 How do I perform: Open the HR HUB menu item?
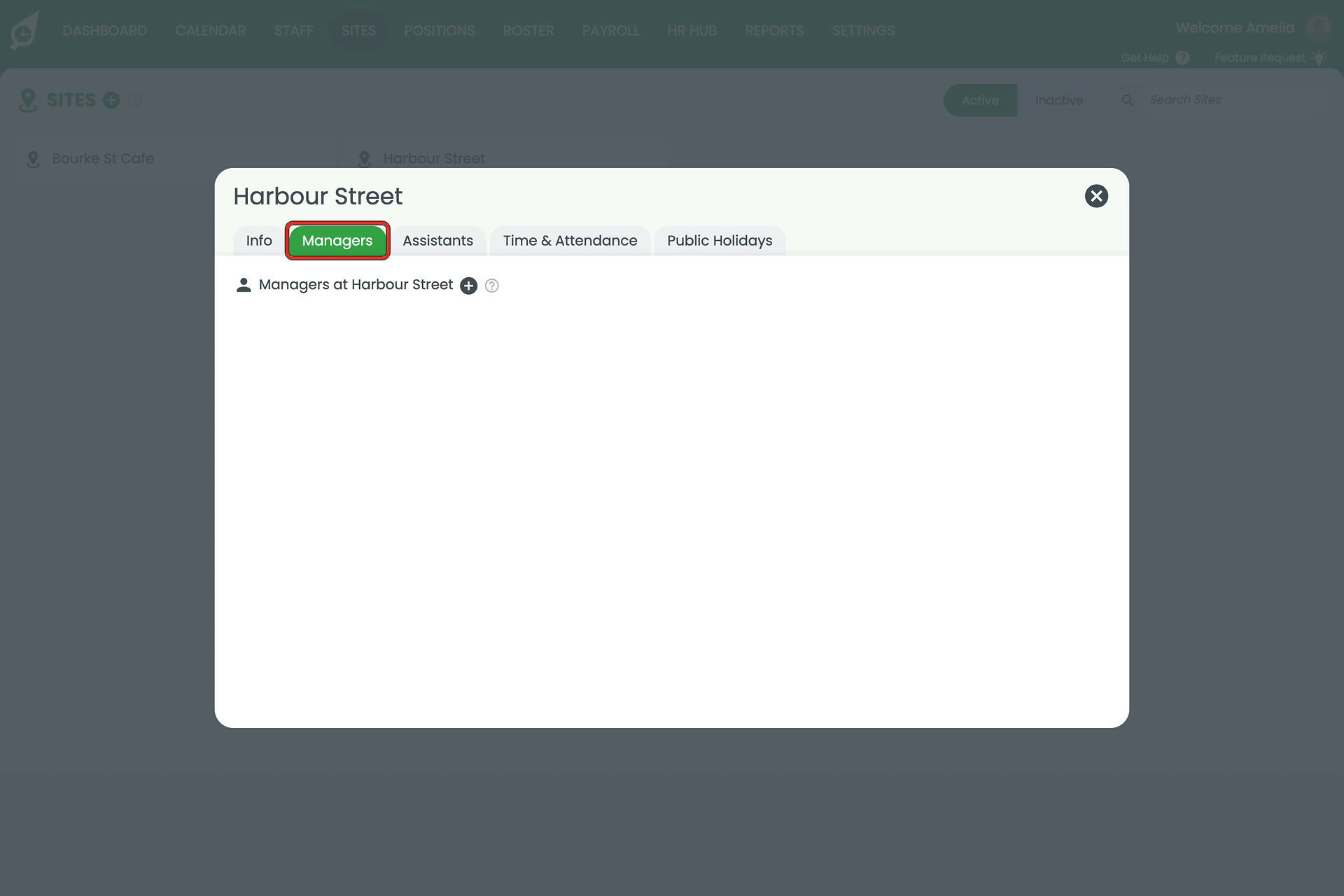tap(692, 31)
